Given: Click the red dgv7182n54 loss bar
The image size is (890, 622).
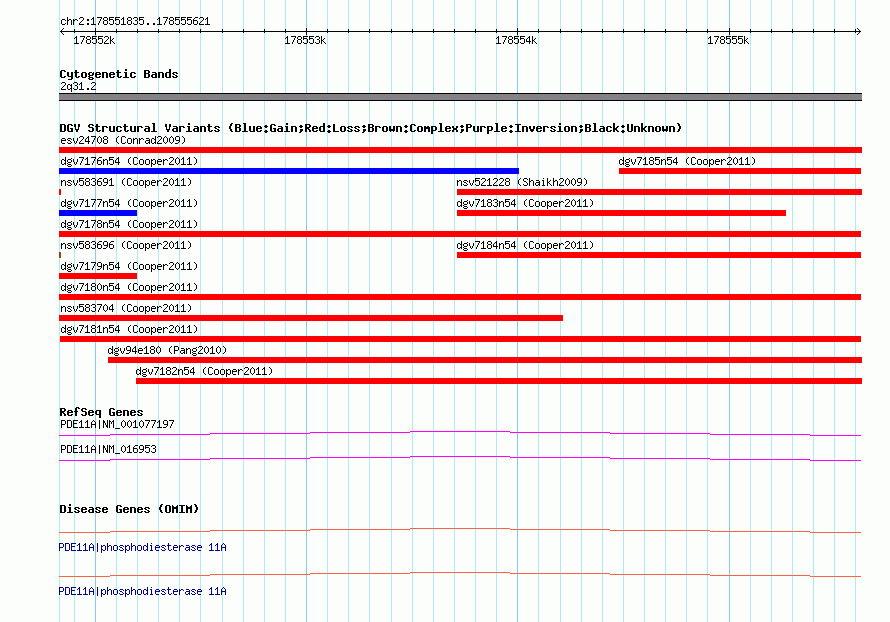Looking at the screenshot, I should coord(499,381).
